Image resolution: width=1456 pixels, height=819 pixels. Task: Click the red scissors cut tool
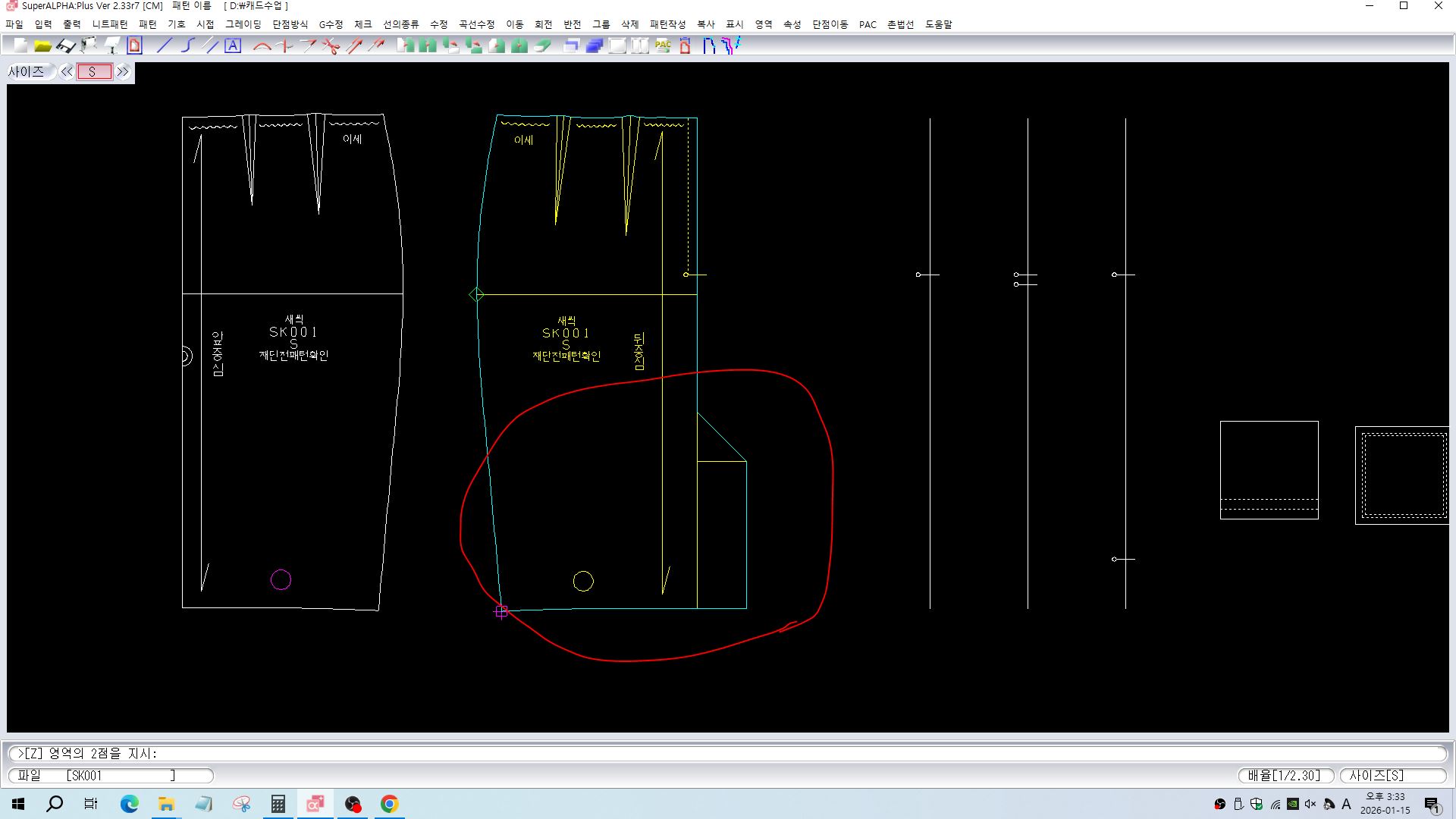[x=331, y=46]
